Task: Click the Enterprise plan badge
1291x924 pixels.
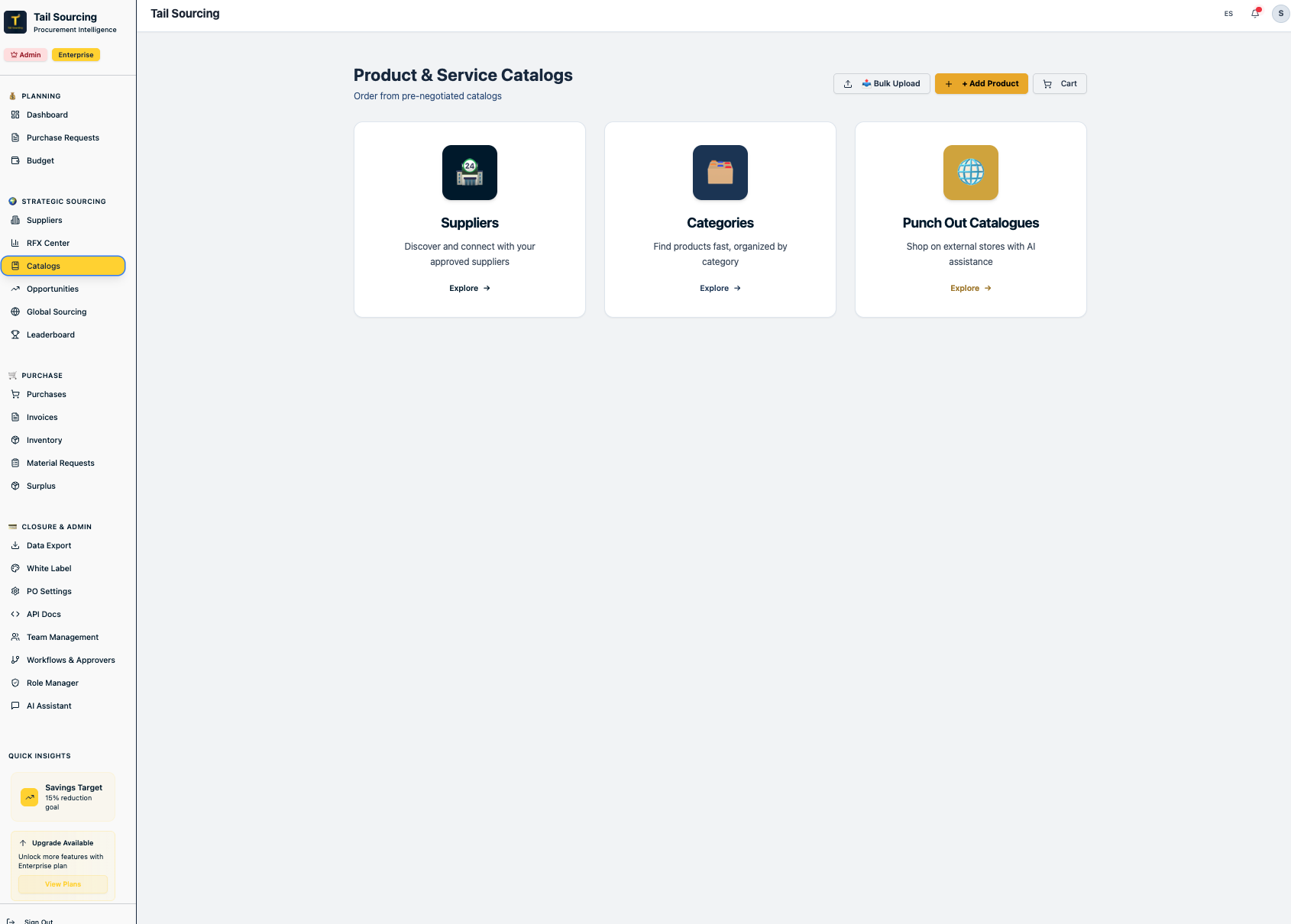Action: point(76,55)
